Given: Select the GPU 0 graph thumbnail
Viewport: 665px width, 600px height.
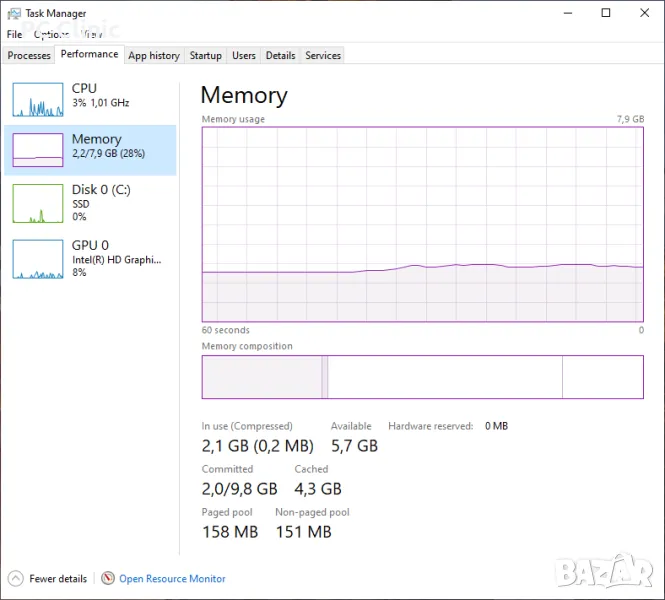Looking at the screenshot, I should point(38,259).
